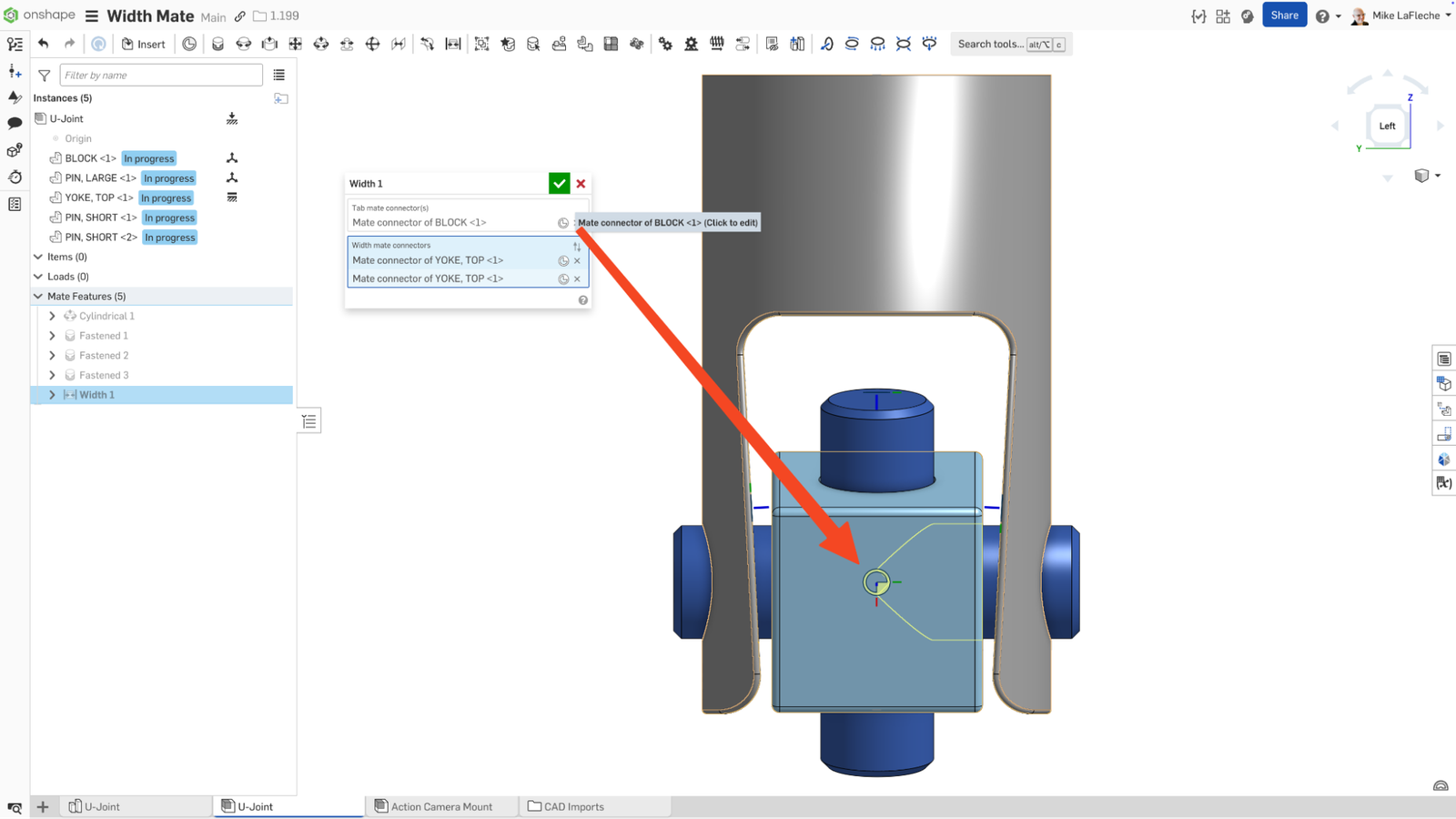Click the blue Share button

pyautogui.click(x=1285, y=15)
